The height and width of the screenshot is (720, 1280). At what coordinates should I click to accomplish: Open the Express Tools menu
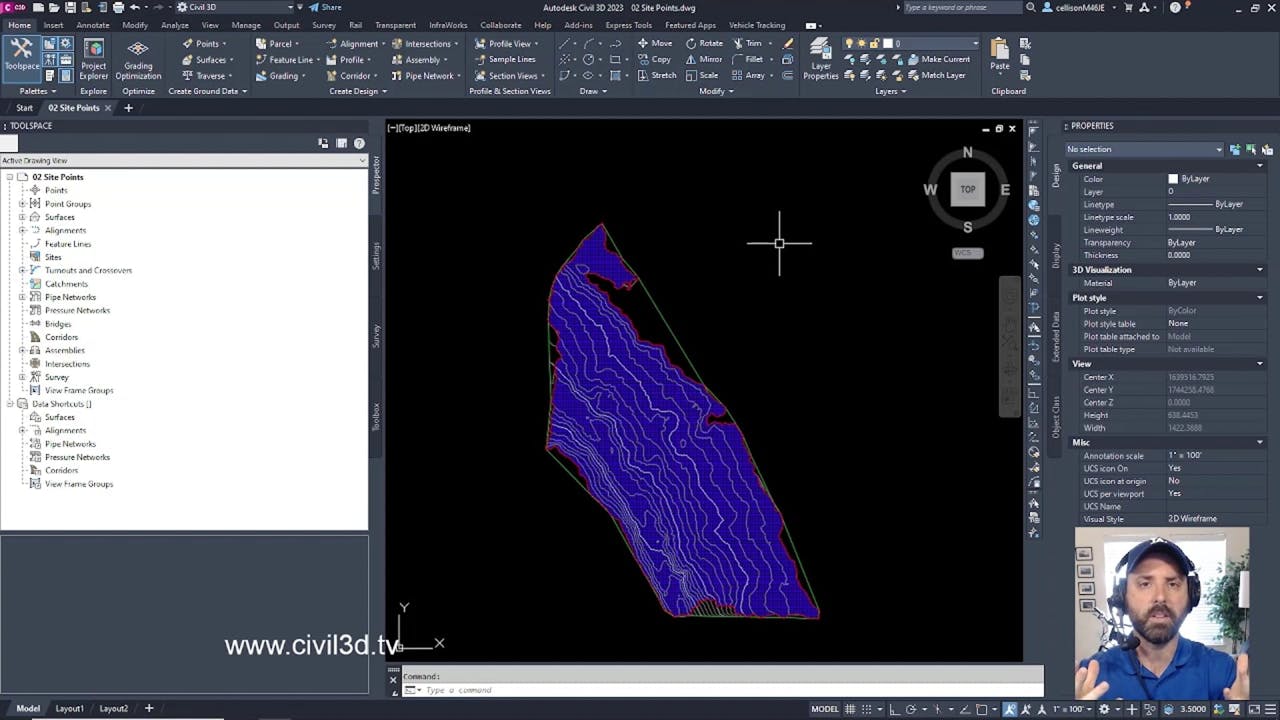pyautogui.click(x=628, y=25)
